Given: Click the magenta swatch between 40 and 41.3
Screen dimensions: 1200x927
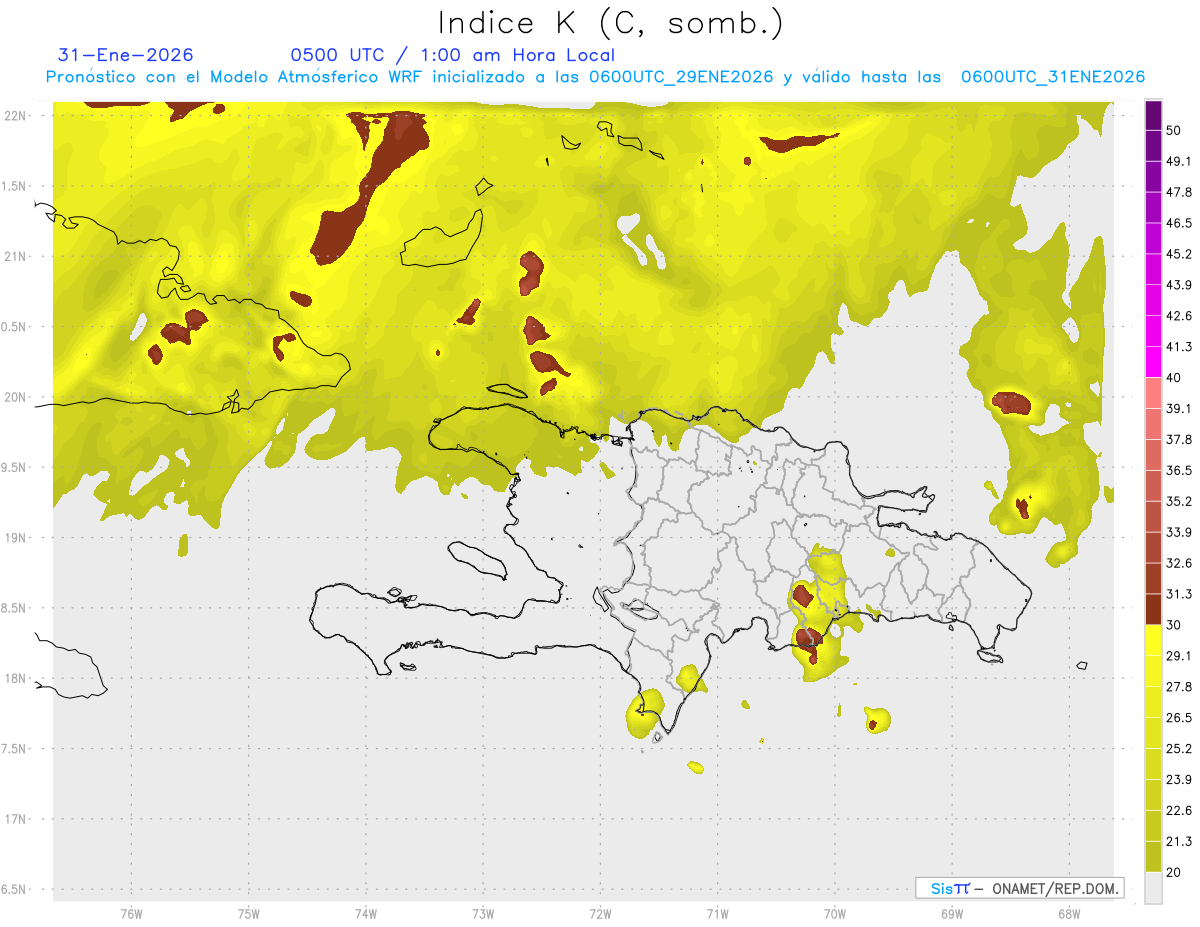Looking at the screenshot, I should point(1153,362).
